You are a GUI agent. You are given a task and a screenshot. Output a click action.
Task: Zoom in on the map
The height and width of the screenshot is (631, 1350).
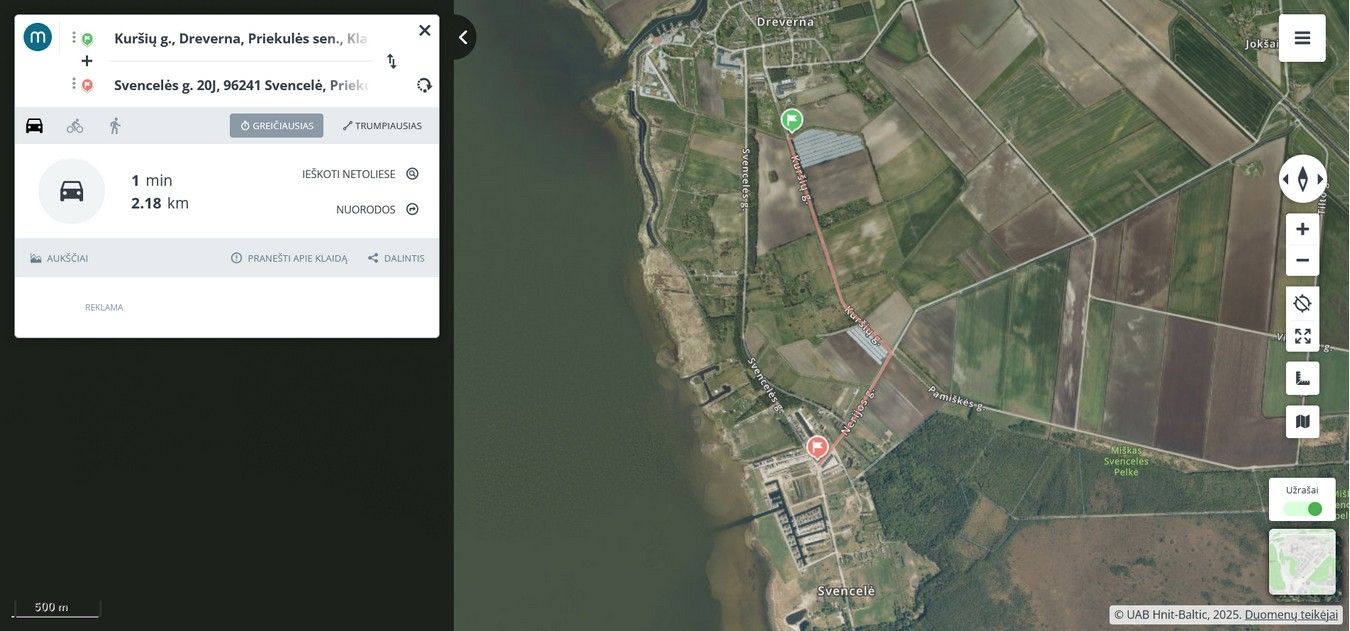(x=1302, y=229)
